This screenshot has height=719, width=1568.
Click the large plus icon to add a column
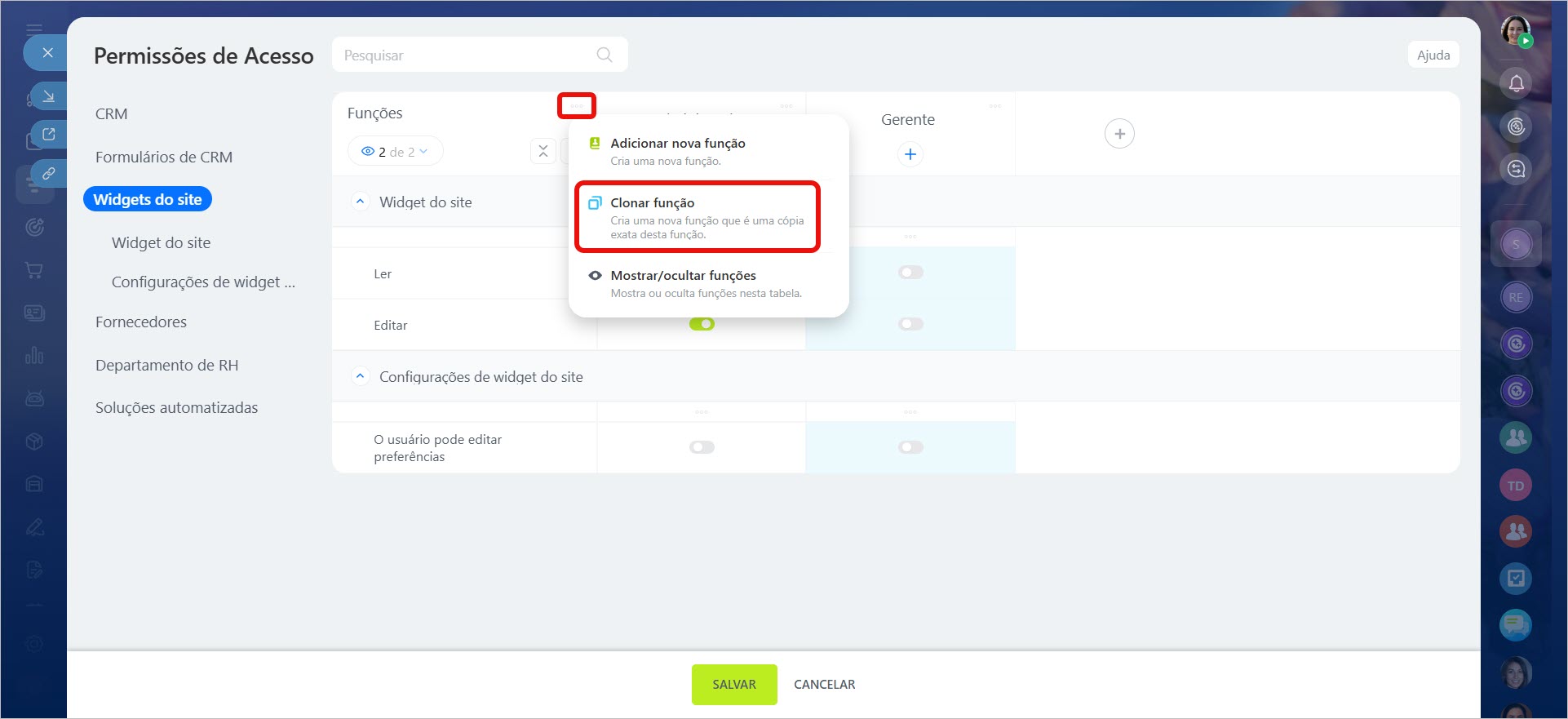click(1119, 134)
